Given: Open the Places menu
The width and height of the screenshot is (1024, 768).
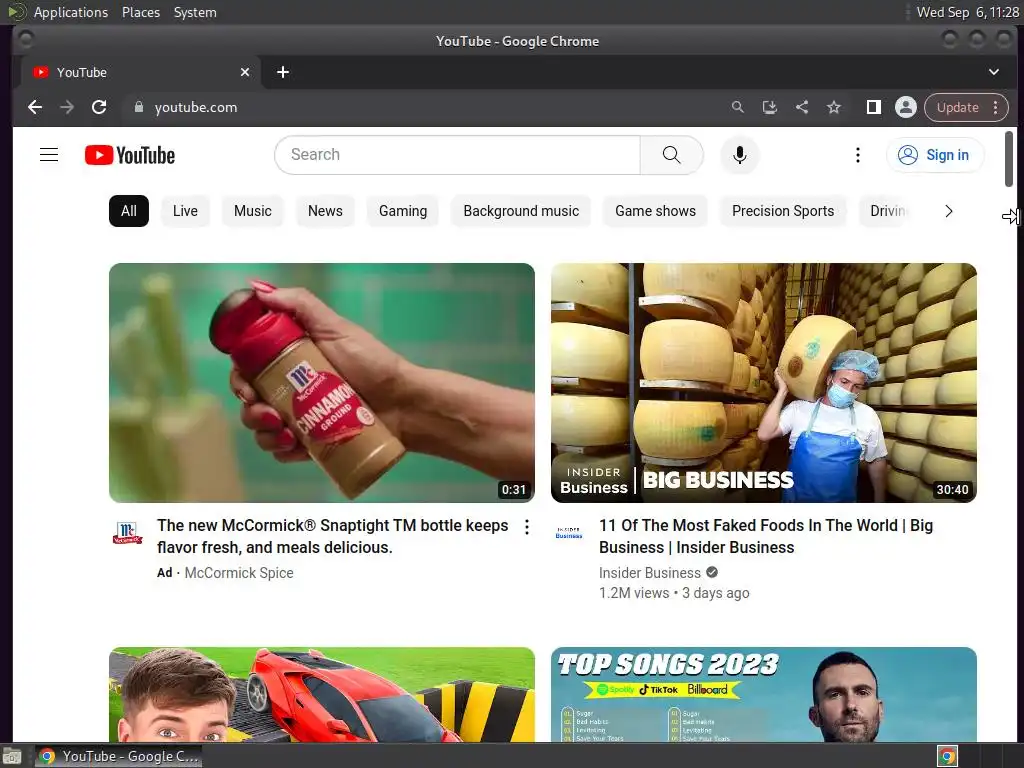Looking at the screenshot, I should coord(141,12).
